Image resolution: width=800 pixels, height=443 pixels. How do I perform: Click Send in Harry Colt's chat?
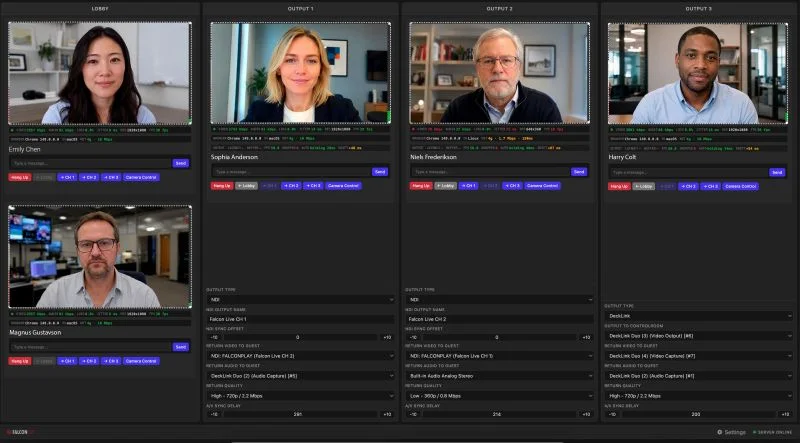point(777,173)
